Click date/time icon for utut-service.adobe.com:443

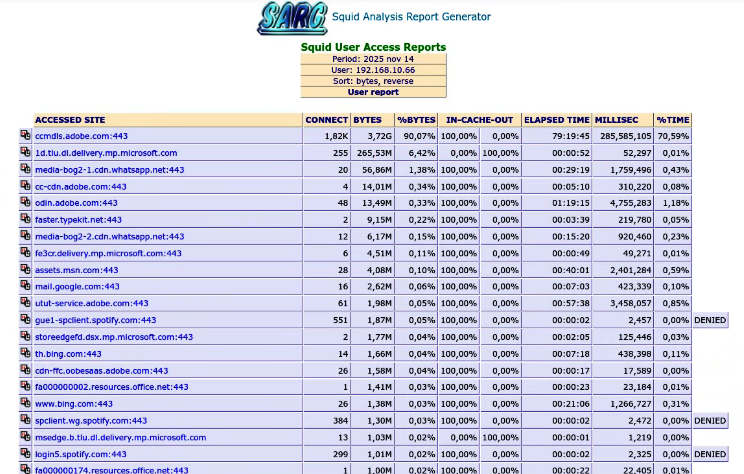click(x=25, y=303)
